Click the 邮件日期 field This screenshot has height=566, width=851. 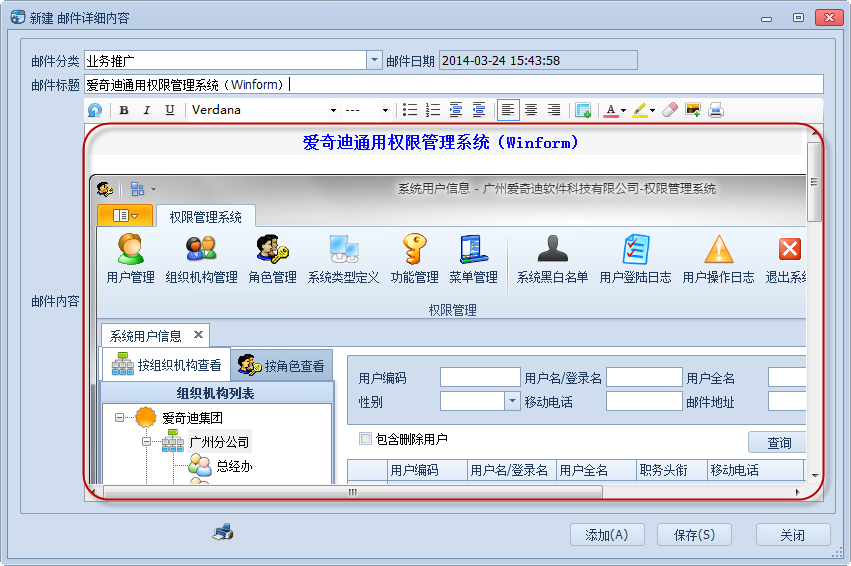pyautogui.click(x=538, y=60)
